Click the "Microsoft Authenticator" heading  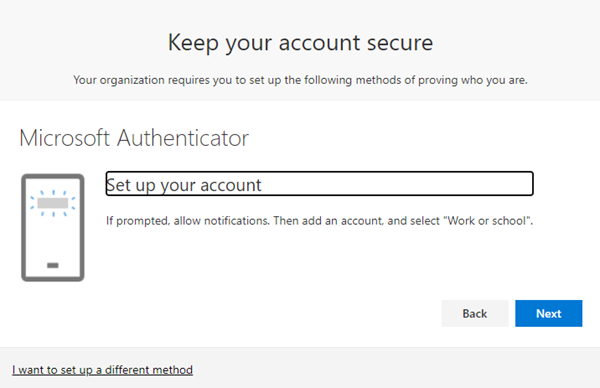click(x=134, y=138)
